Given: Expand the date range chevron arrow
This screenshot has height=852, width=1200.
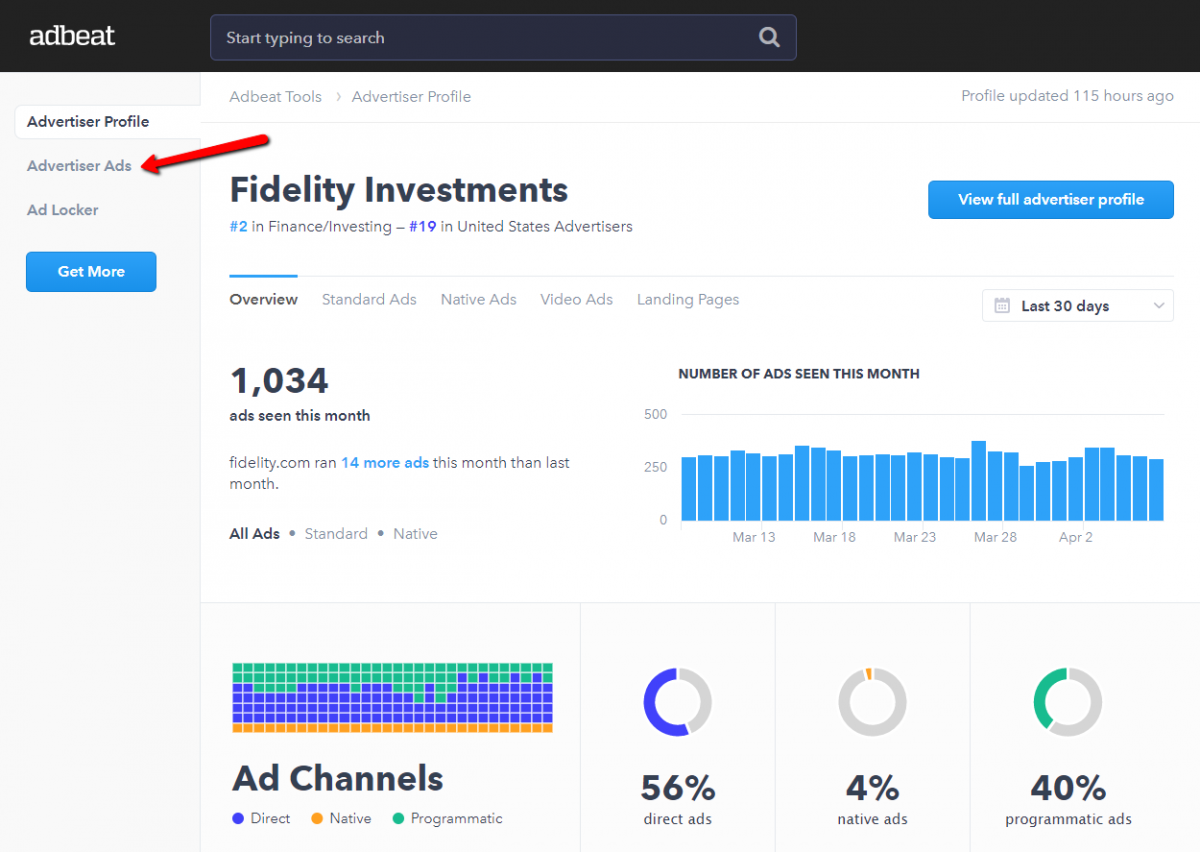Looking at the screenshot, I should (1158, 305).
